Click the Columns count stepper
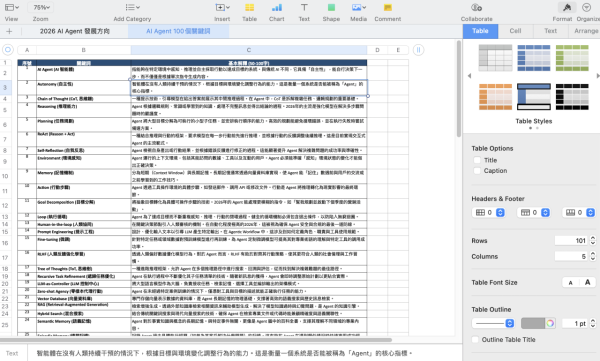Screen dimensions: 600x361 coord(593,256)
